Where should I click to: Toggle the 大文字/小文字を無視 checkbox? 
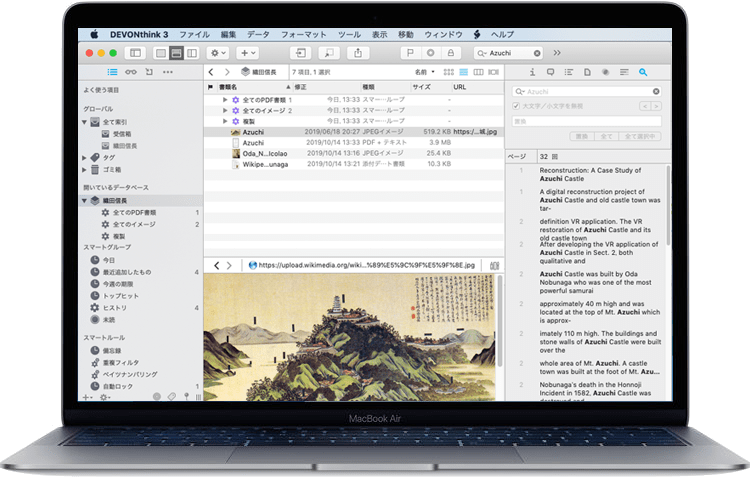[x=516, y=106]
